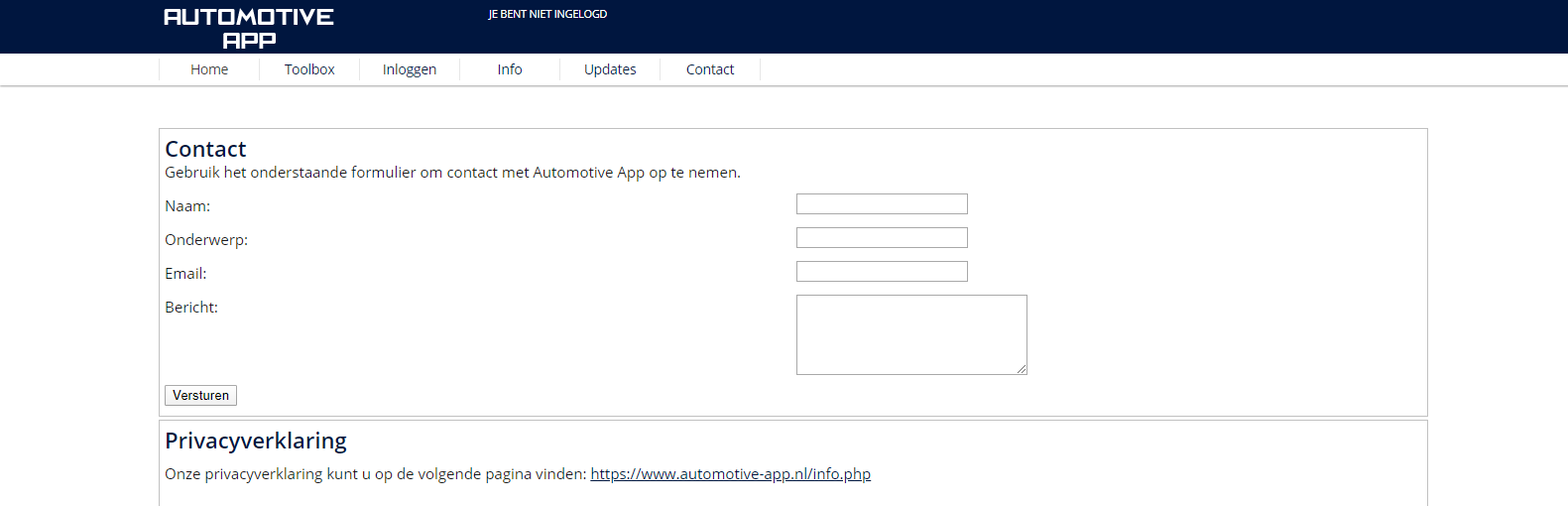Click inside the Bericht text area
The image size is (1568, 506).
coord(911,334)
